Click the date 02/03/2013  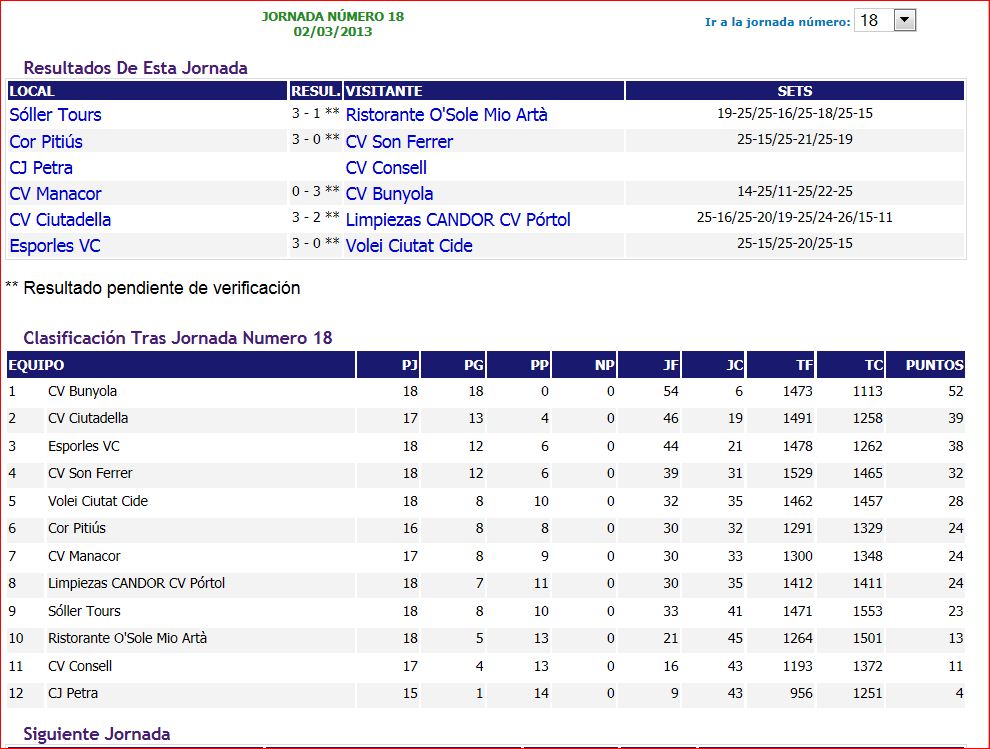point(333,32)
